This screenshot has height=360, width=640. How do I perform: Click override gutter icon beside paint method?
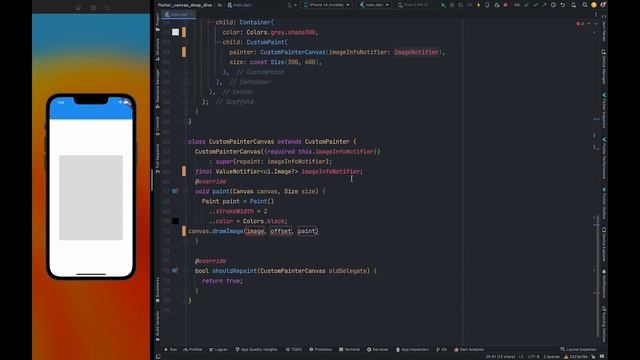point(175,191)
